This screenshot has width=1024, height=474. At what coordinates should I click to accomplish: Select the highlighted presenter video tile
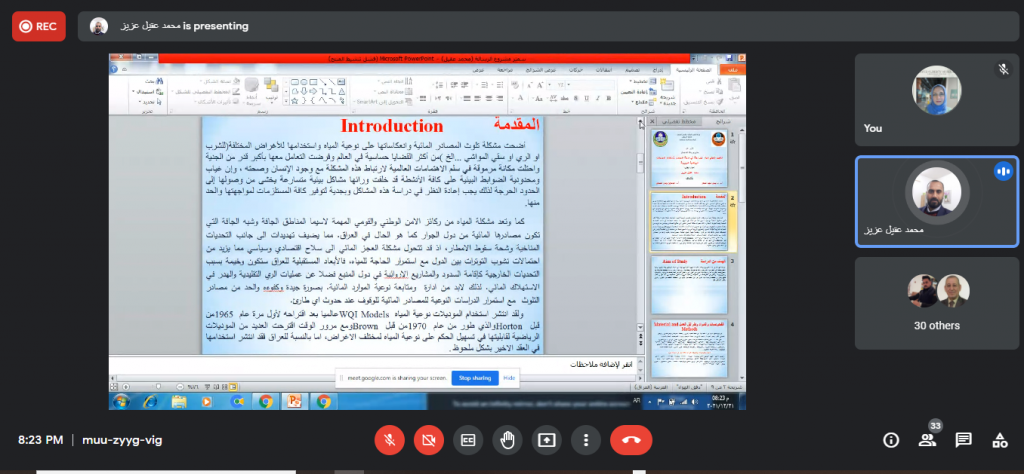pos(937,200)
